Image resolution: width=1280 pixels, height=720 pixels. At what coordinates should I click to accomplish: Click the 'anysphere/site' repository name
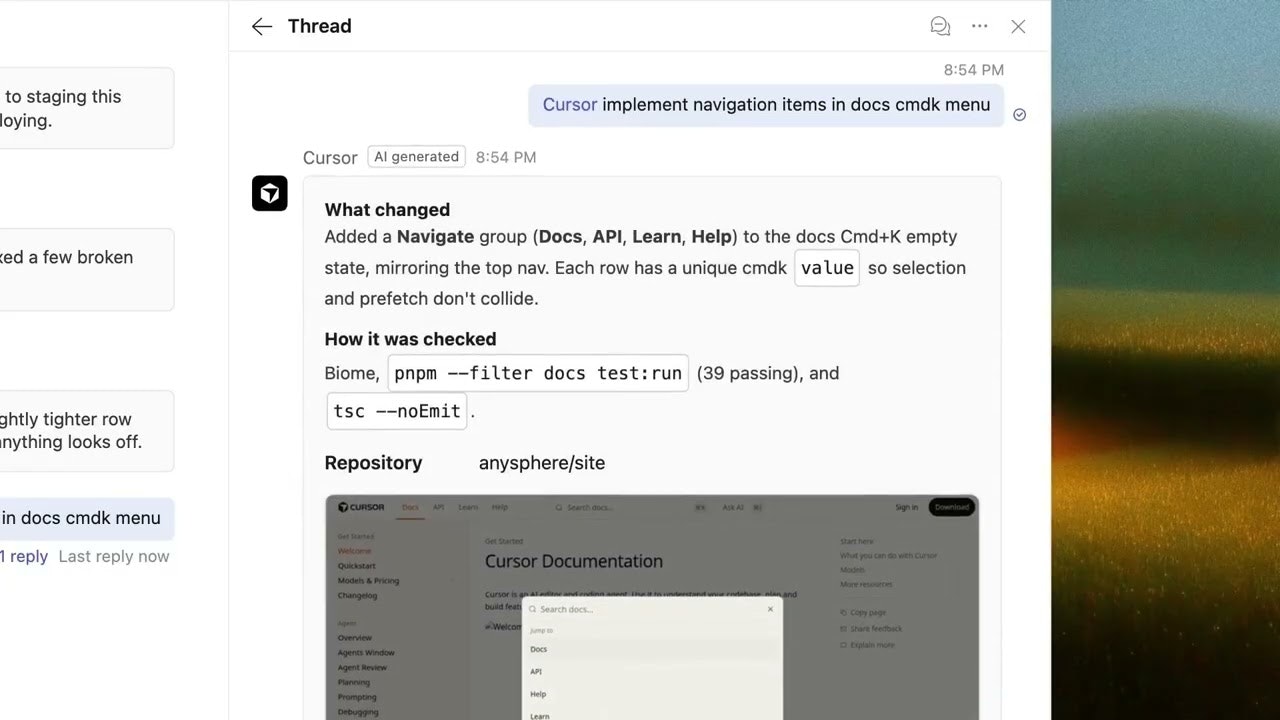(x=542, y=463)
